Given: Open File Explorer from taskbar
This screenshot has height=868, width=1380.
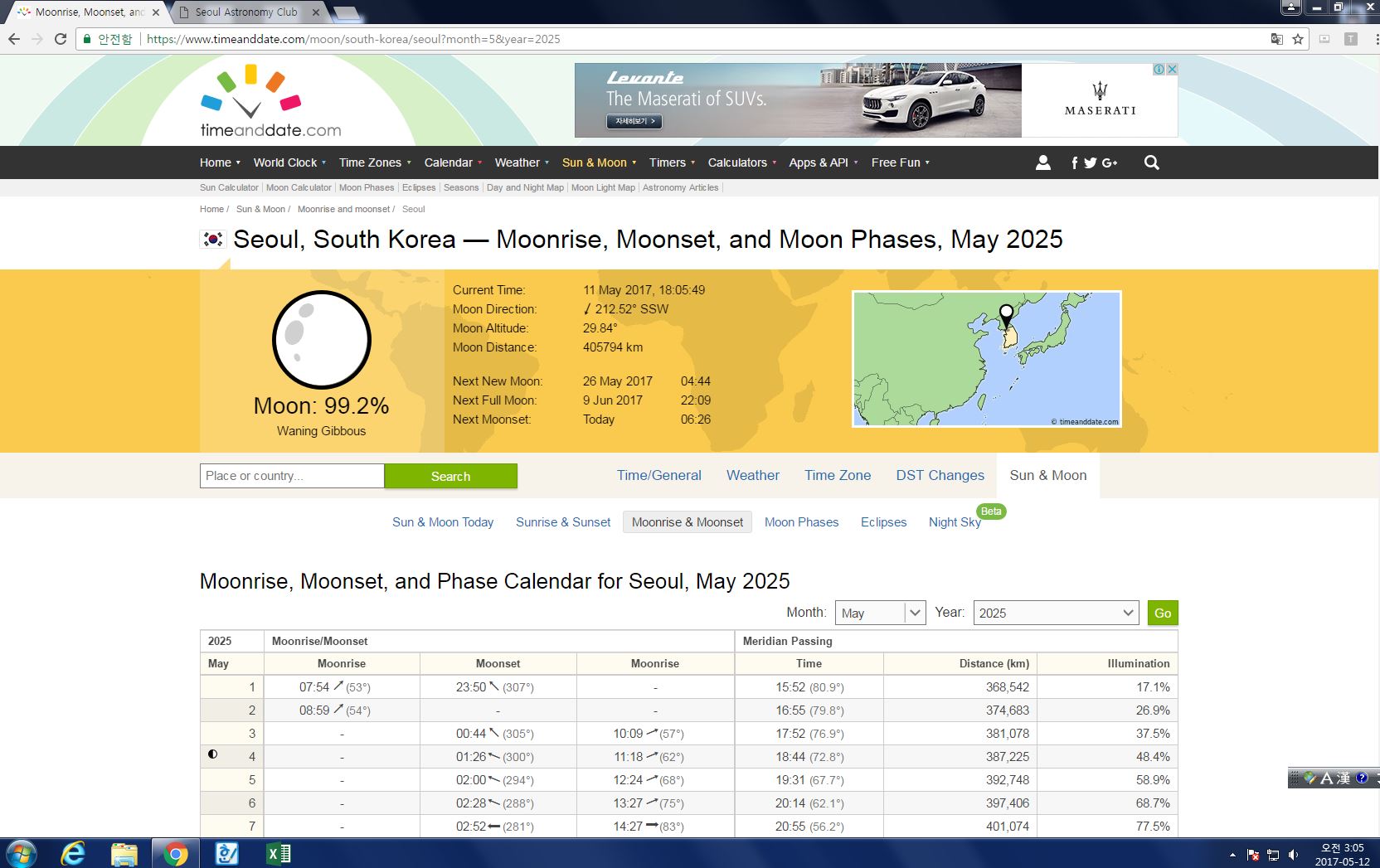Looking at the screenshot, I should [124, 853].
